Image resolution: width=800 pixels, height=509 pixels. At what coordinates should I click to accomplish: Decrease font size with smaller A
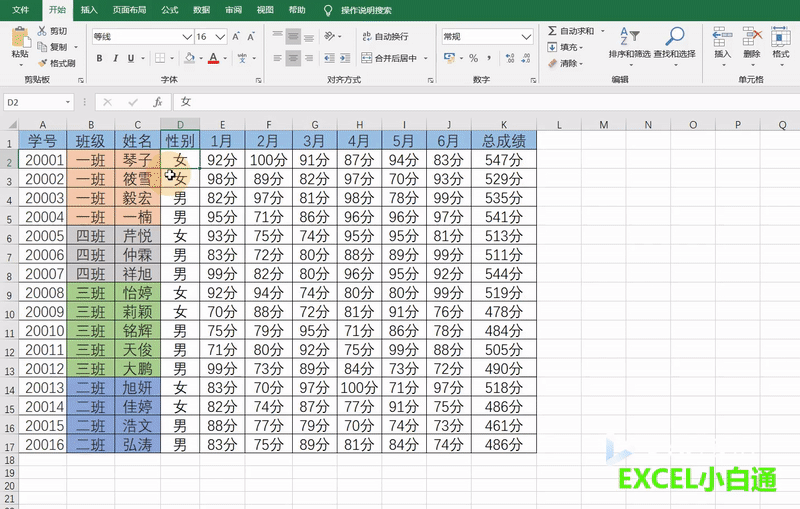tap(251, 37)
